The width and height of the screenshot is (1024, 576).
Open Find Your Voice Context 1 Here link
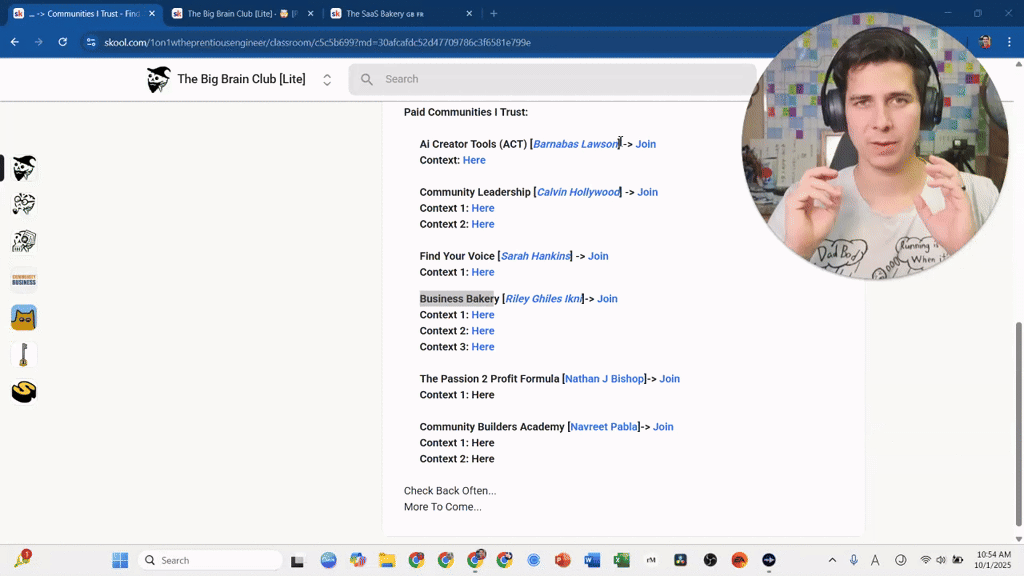point(483,272)
